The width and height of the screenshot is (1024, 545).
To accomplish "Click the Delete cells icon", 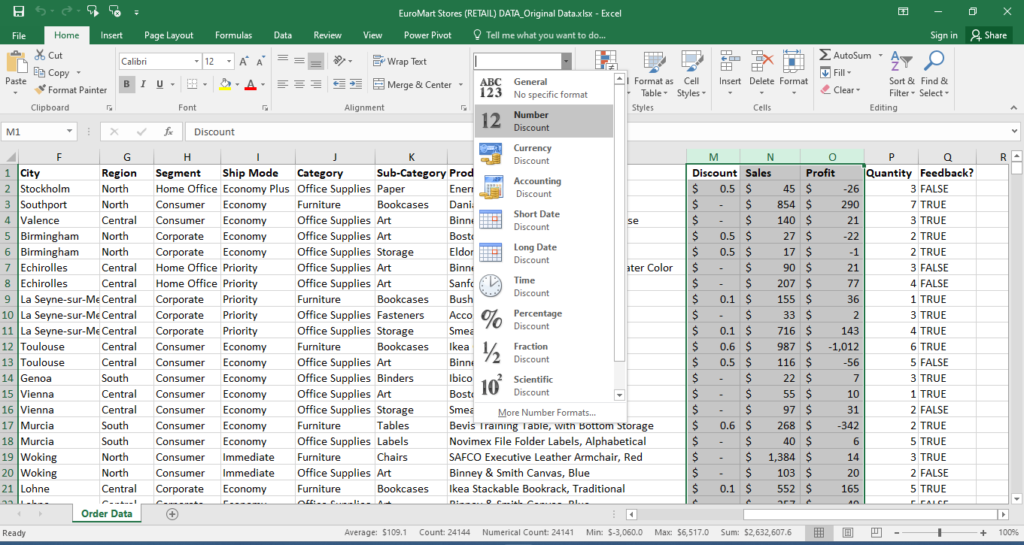I will pos(761,63).
